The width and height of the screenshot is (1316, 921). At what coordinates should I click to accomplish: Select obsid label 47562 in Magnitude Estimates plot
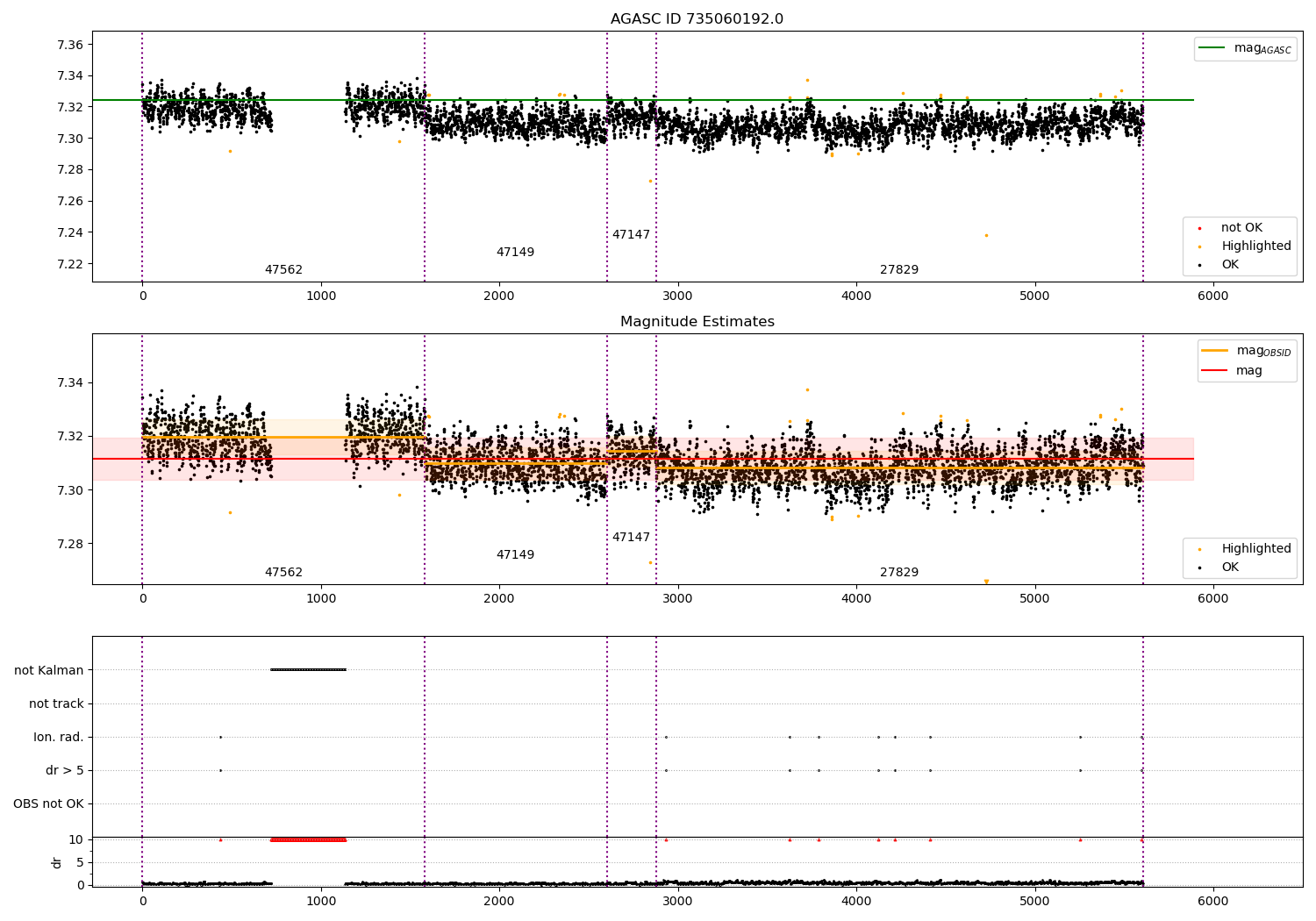(x=283, y=573)
